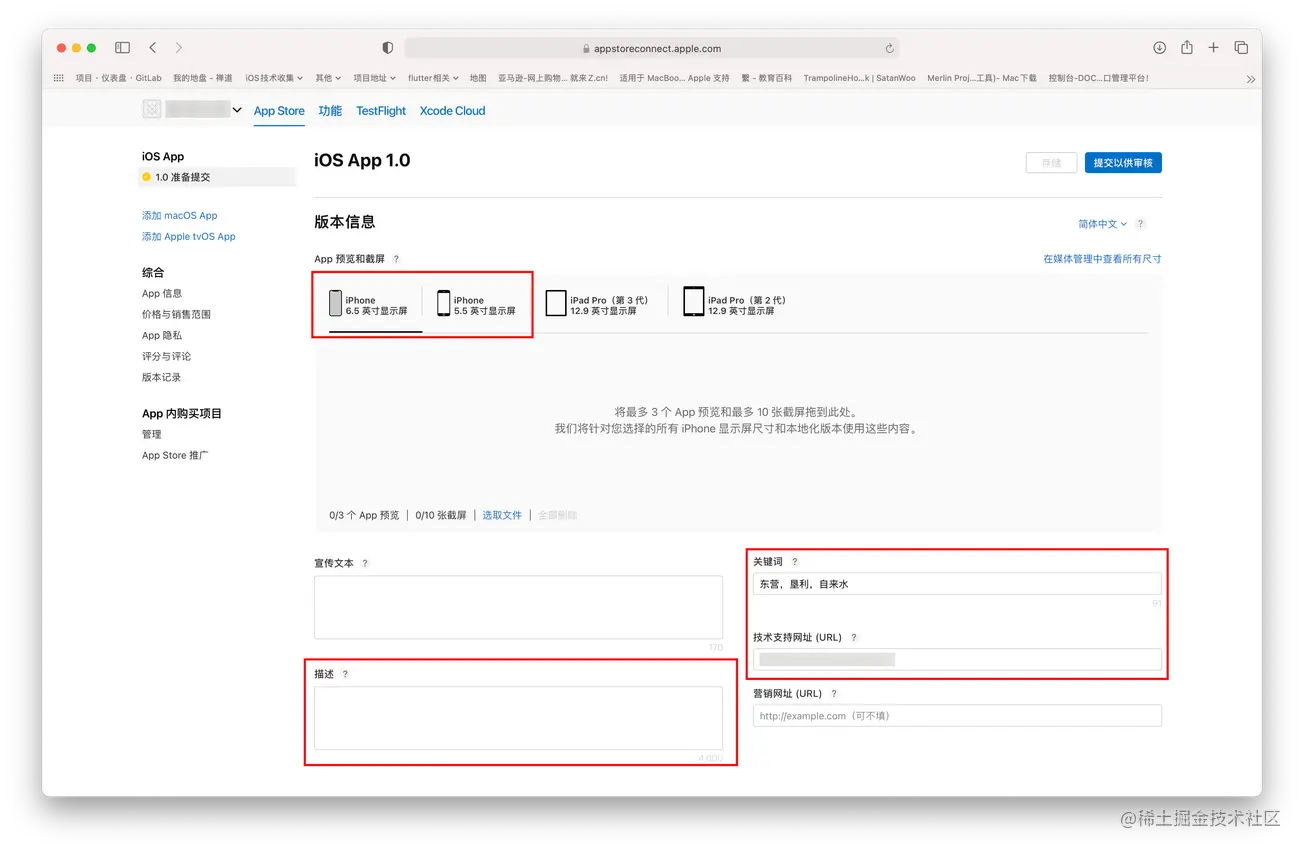This screenshot has width=1304, height=852.
Task: Click the 提交以供审核 button
Action: (x=1123, y=163)
